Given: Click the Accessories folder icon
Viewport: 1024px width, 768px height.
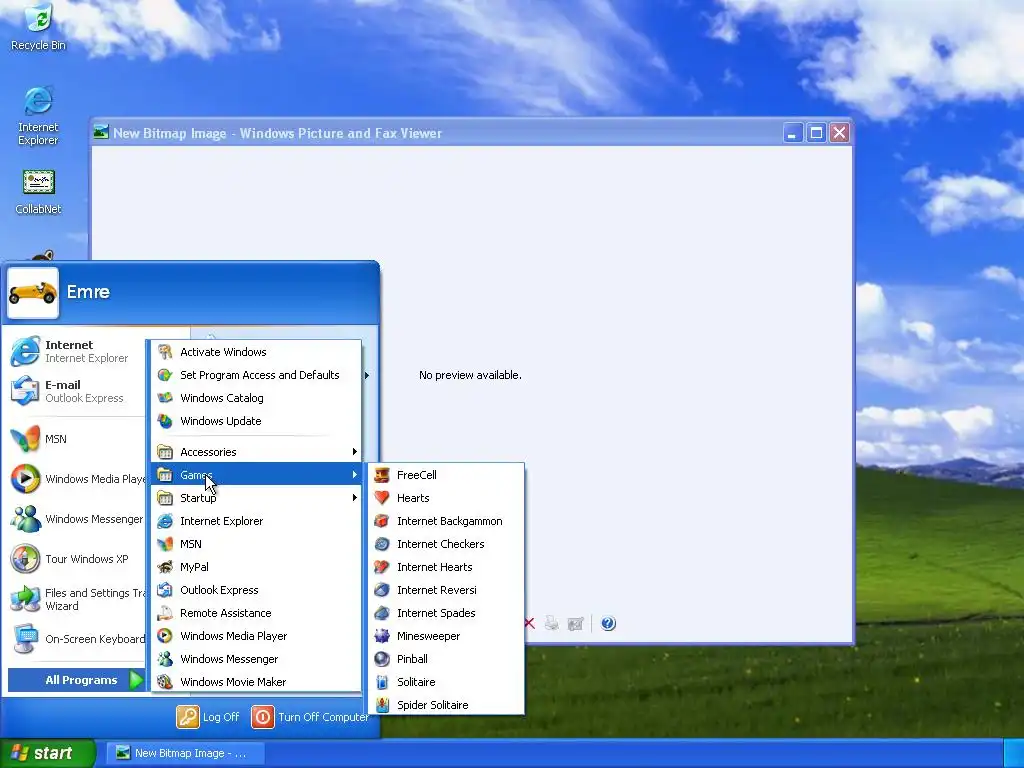Looking at the screenshot, I should coord(165,451).
